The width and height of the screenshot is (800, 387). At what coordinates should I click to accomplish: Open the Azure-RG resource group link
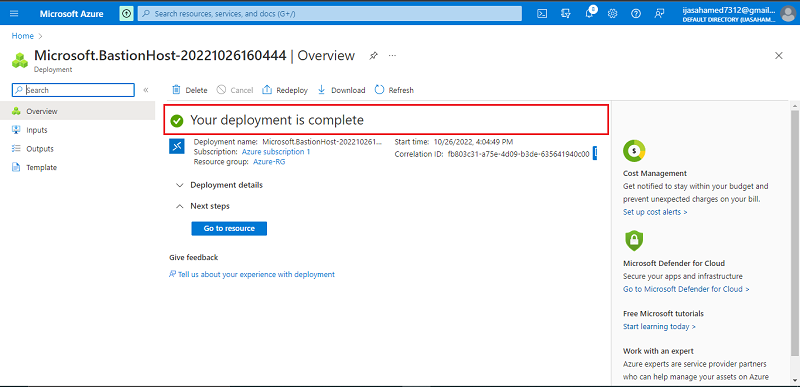coord(269,162)
